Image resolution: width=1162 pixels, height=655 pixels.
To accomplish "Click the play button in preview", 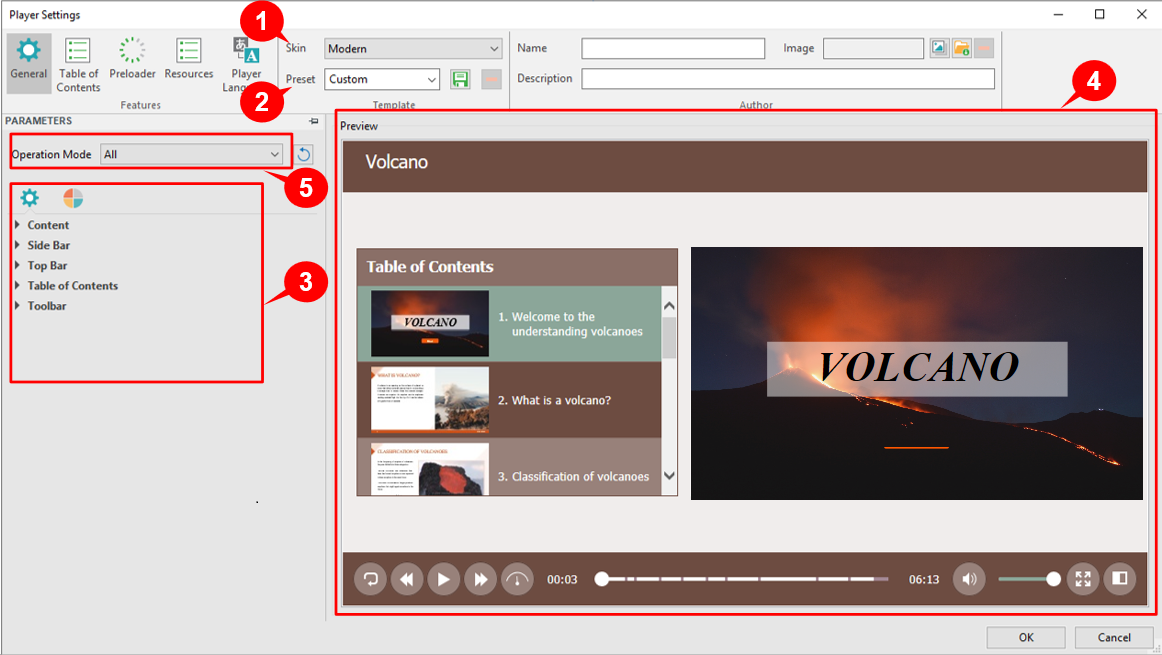I will coord(443,579).
